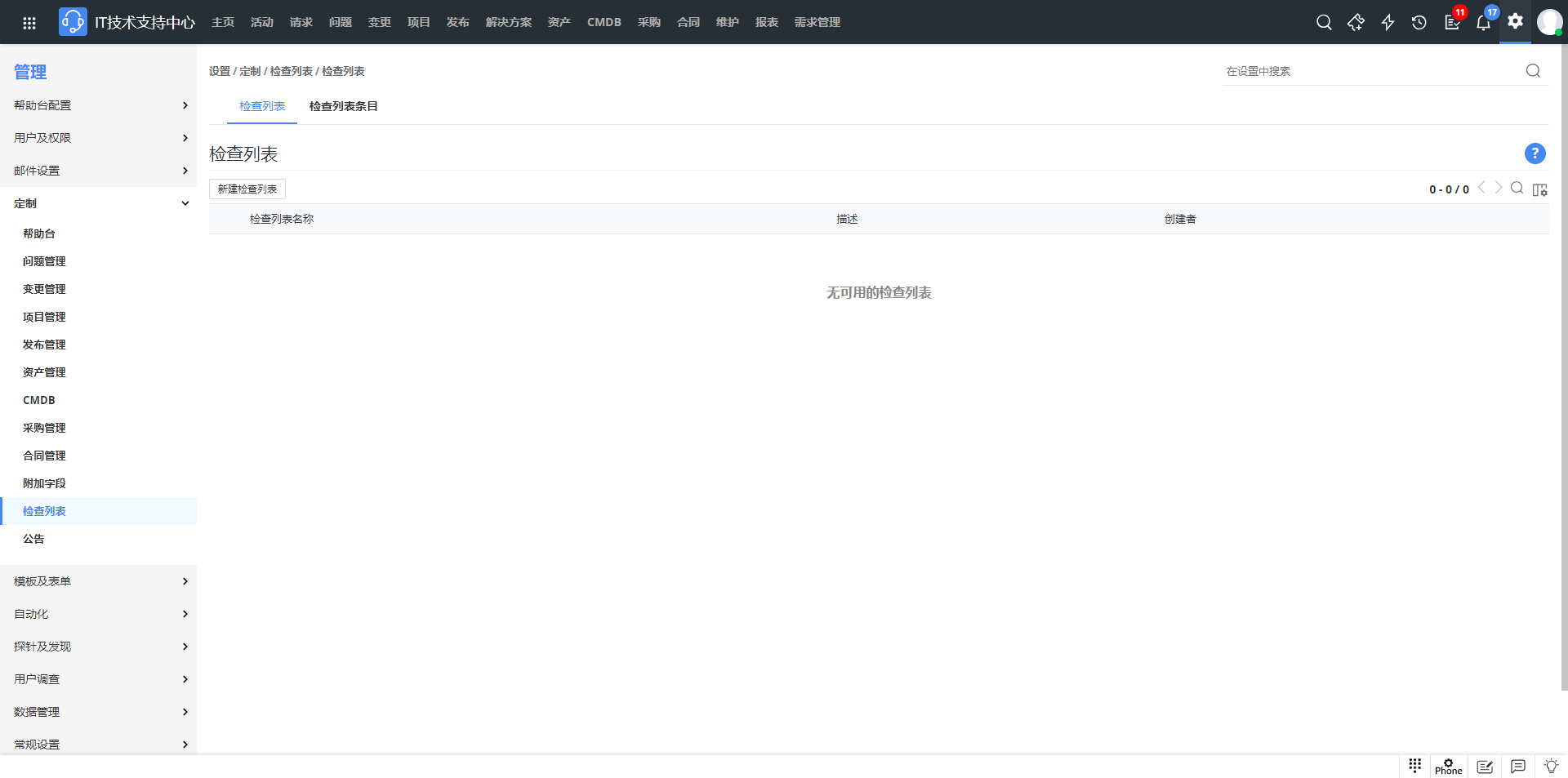Open 请求 in top navigation
1568x778 pixels.
(x=301, y=22)
